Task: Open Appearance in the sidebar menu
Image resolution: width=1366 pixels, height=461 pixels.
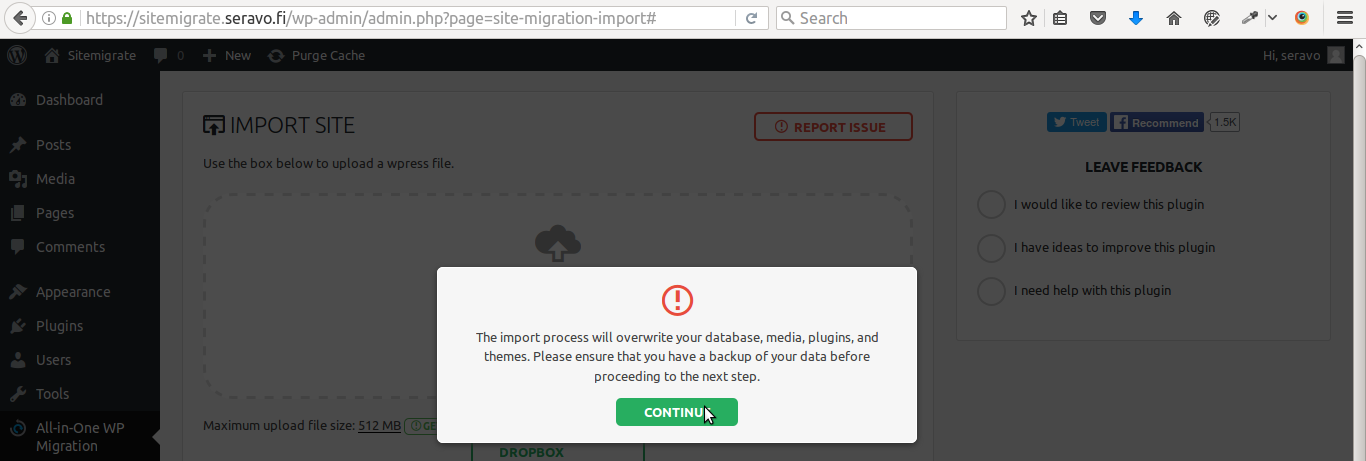Action: (x=73, y=292)
